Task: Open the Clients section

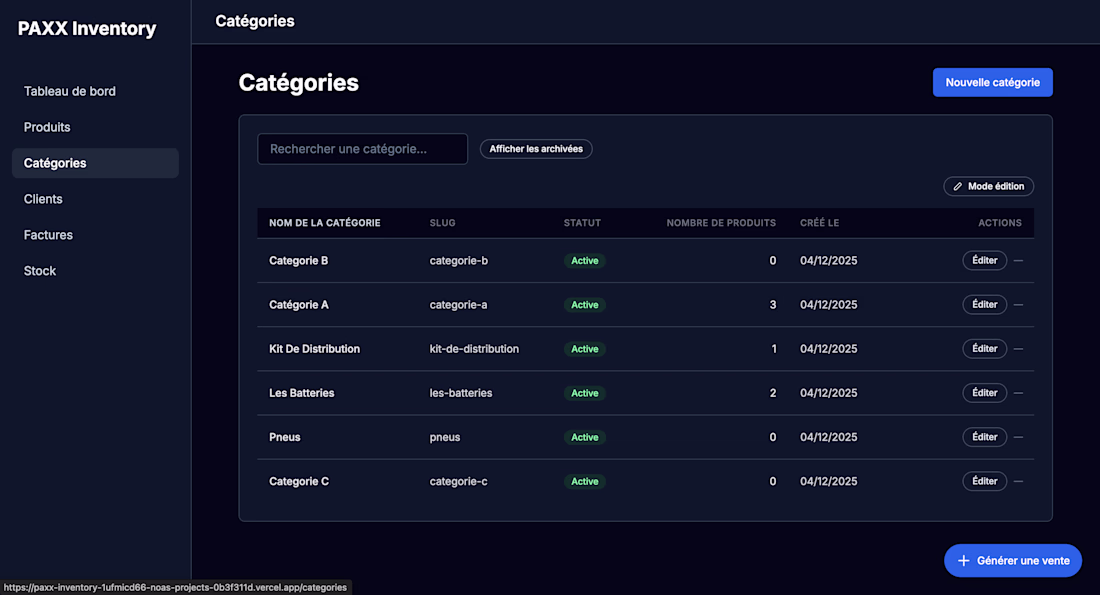Action: (x=43, y=199)
